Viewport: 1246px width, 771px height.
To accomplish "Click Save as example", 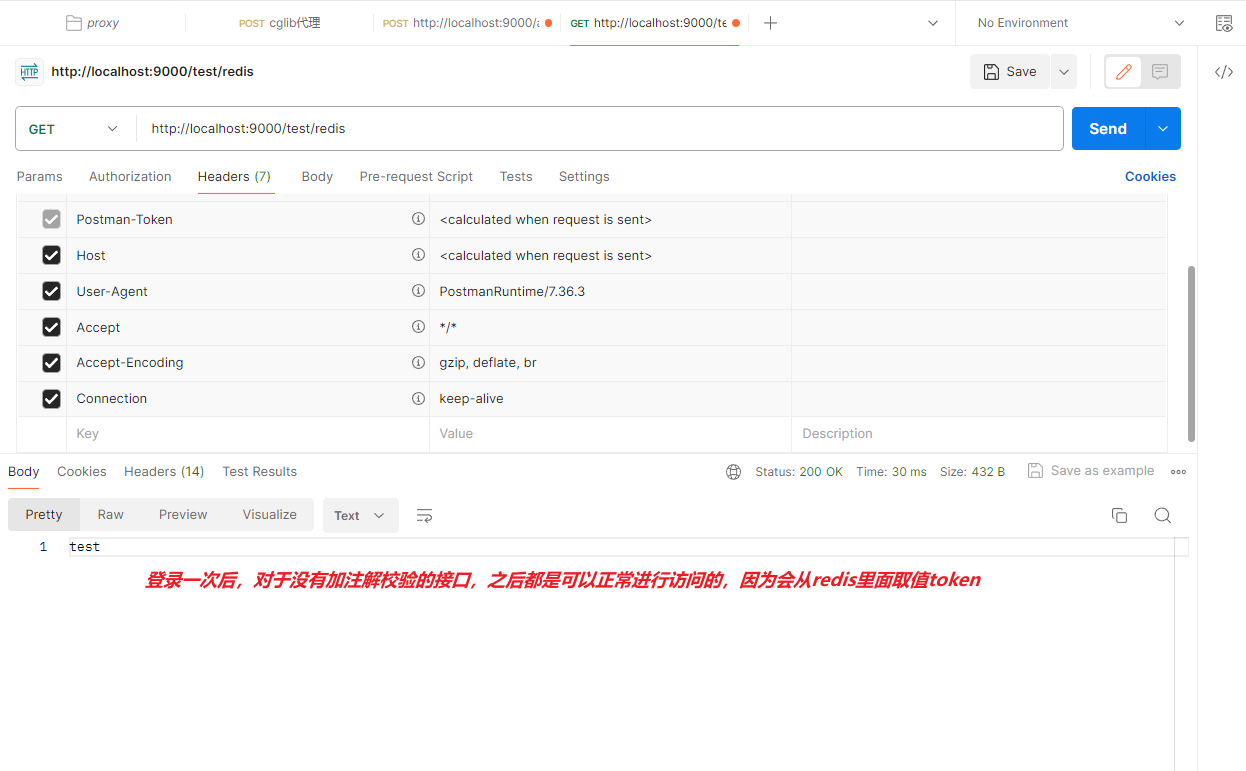I will [x=1091, y=470].
